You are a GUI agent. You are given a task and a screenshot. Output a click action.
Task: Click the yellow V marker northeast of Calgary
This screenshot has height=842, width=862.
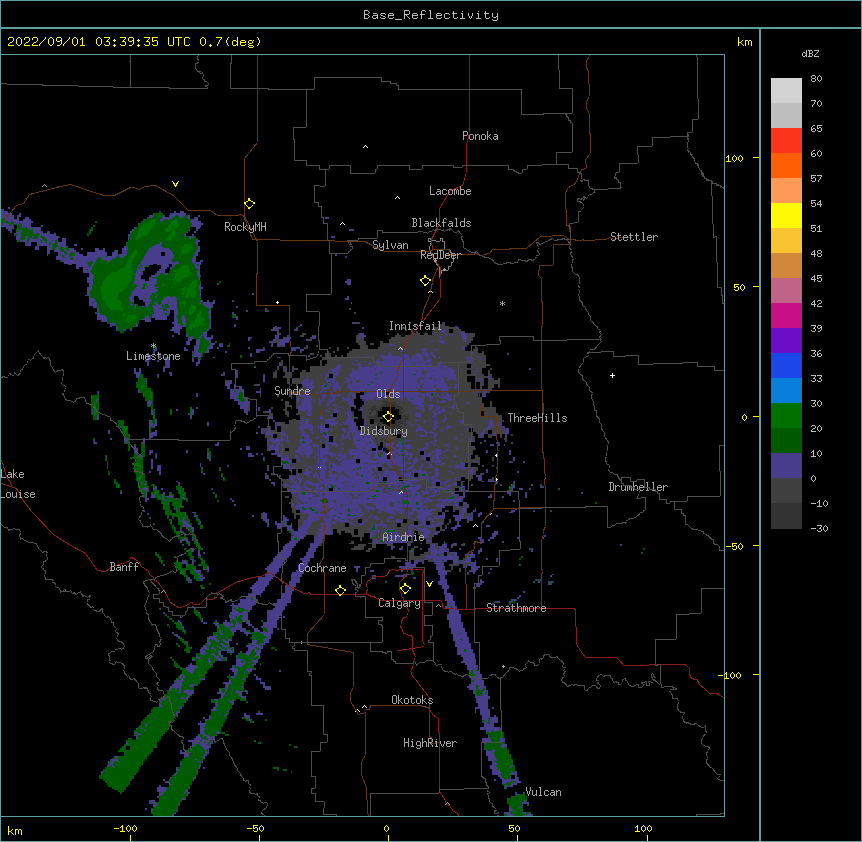pyautogui.click(x=429, y=584)
